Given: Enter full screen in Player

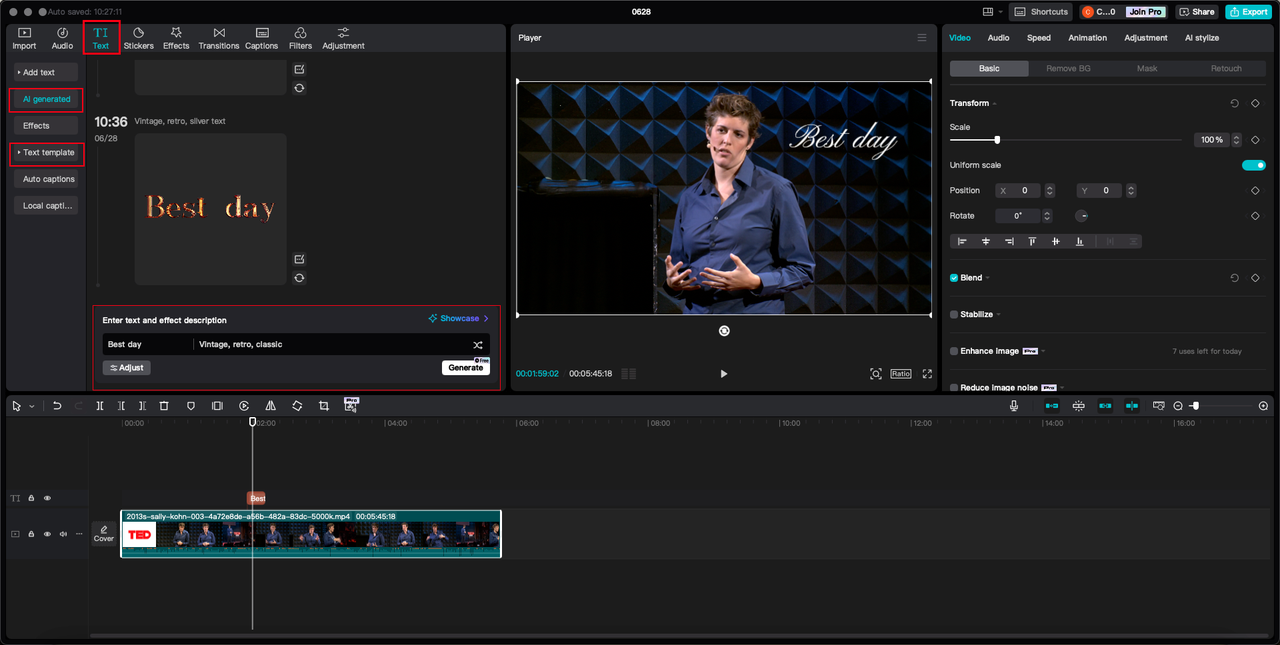Looking at the screenshot, I should click(927, 374).
